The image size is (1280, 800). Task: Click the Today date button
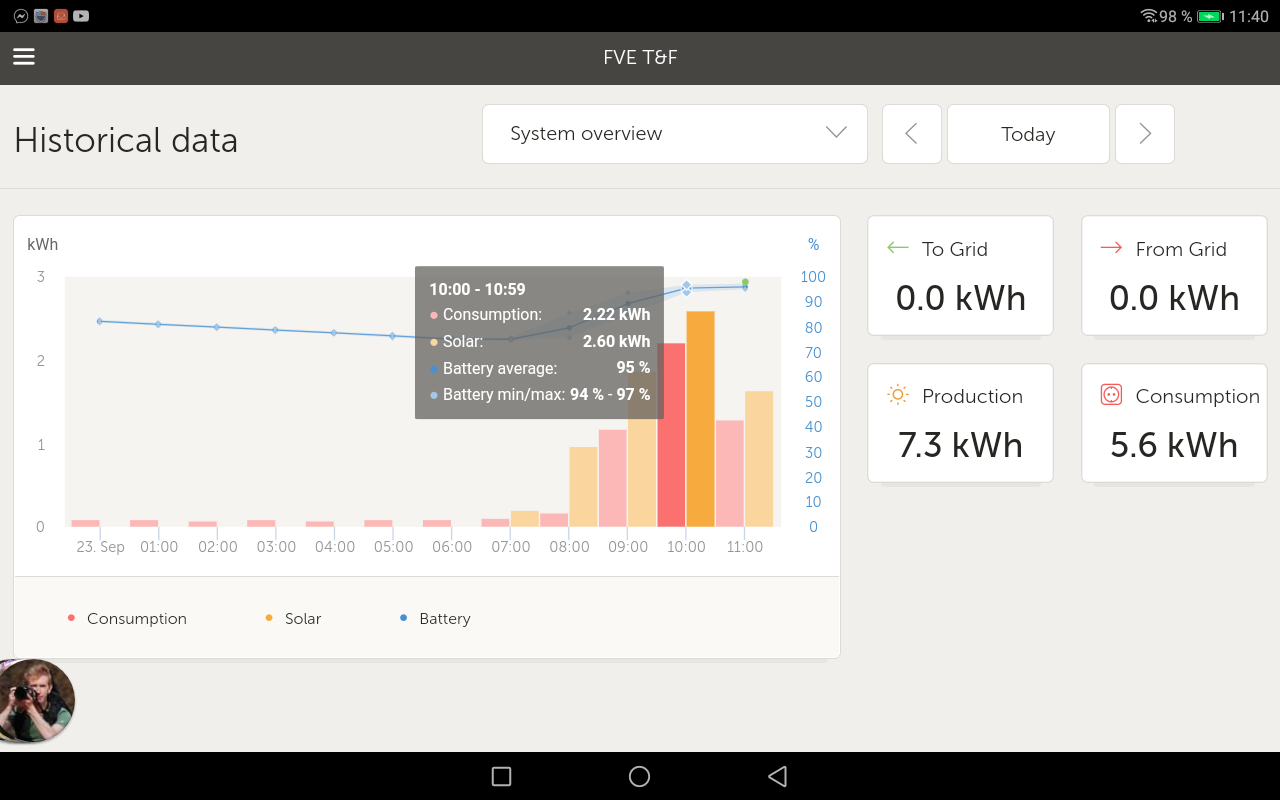click(x=1028, y=134)
